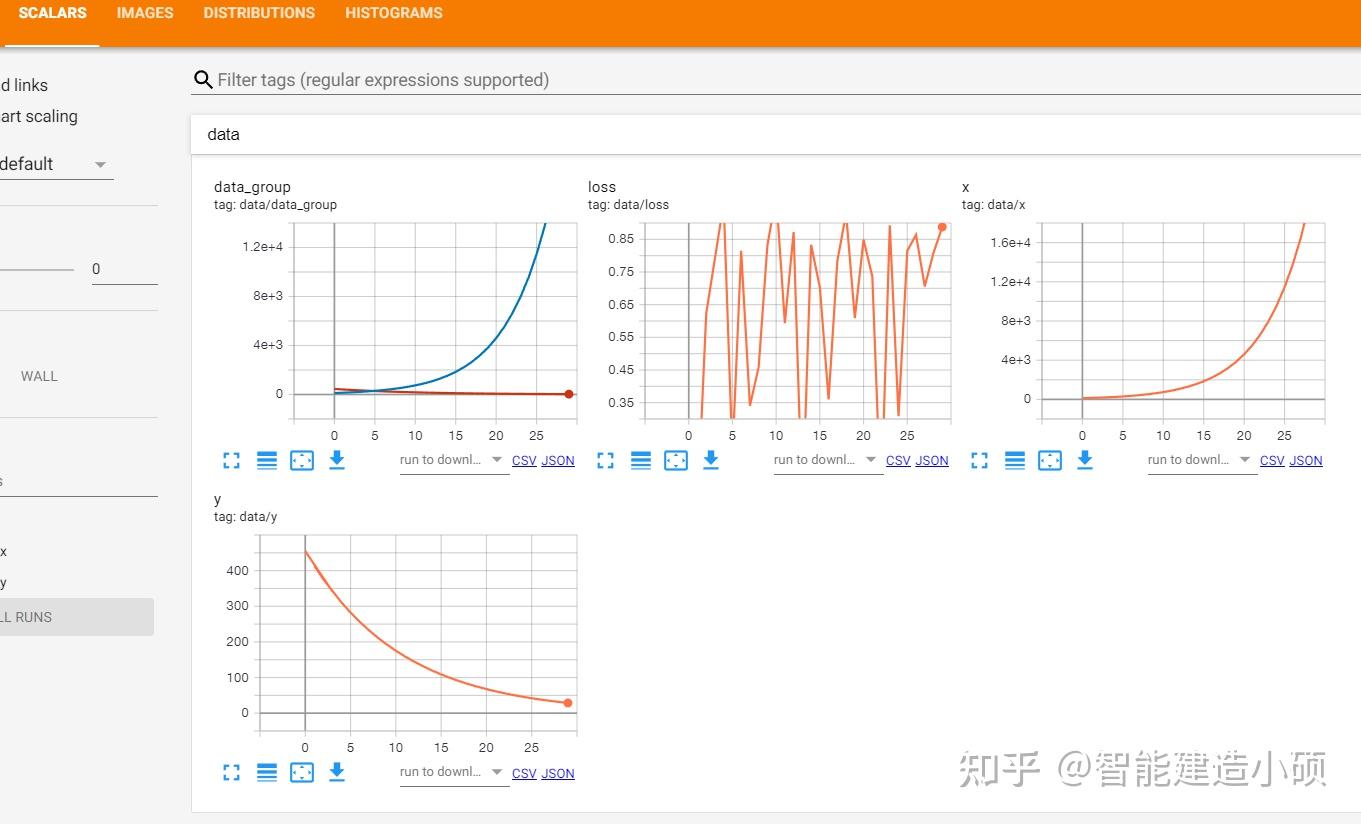Collapse the data section header
This screenshot has width=1361, height=824.
tap(222, 134)
